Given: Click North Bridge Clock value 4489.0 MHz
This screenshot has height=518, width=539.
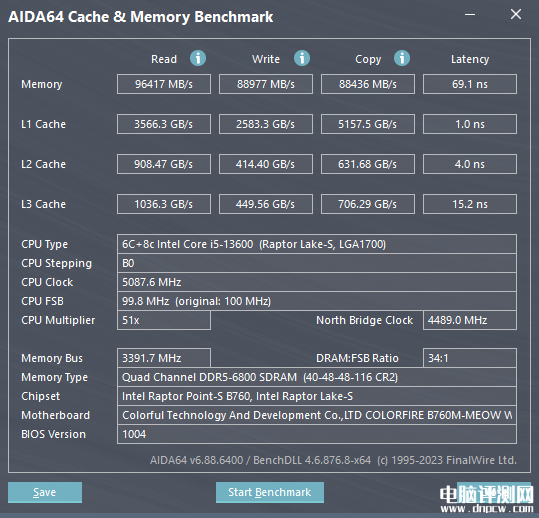Looking at the screenshot, I should pos(470,320).
